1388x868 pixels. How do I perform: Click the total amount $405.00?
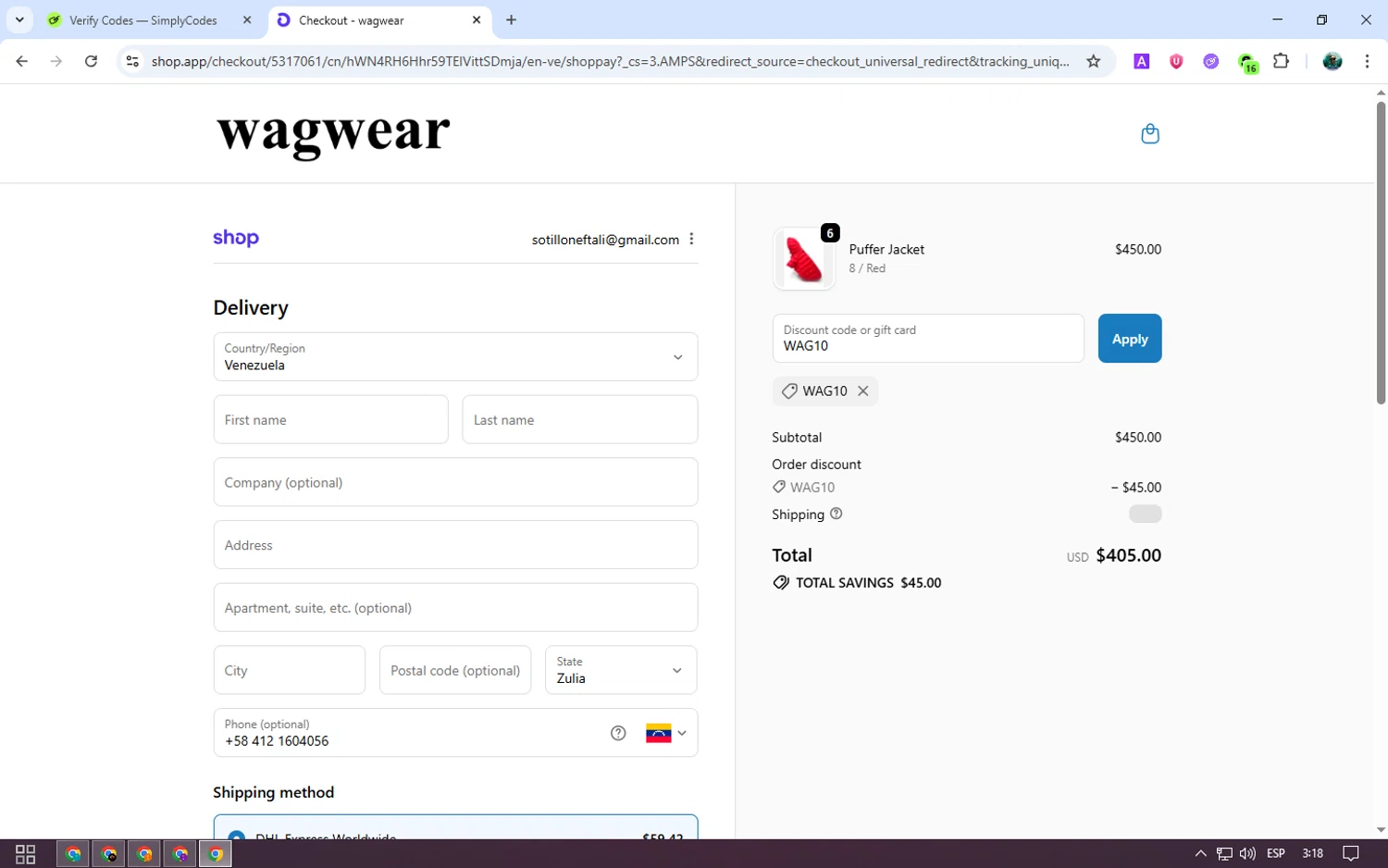(1128, 555)
